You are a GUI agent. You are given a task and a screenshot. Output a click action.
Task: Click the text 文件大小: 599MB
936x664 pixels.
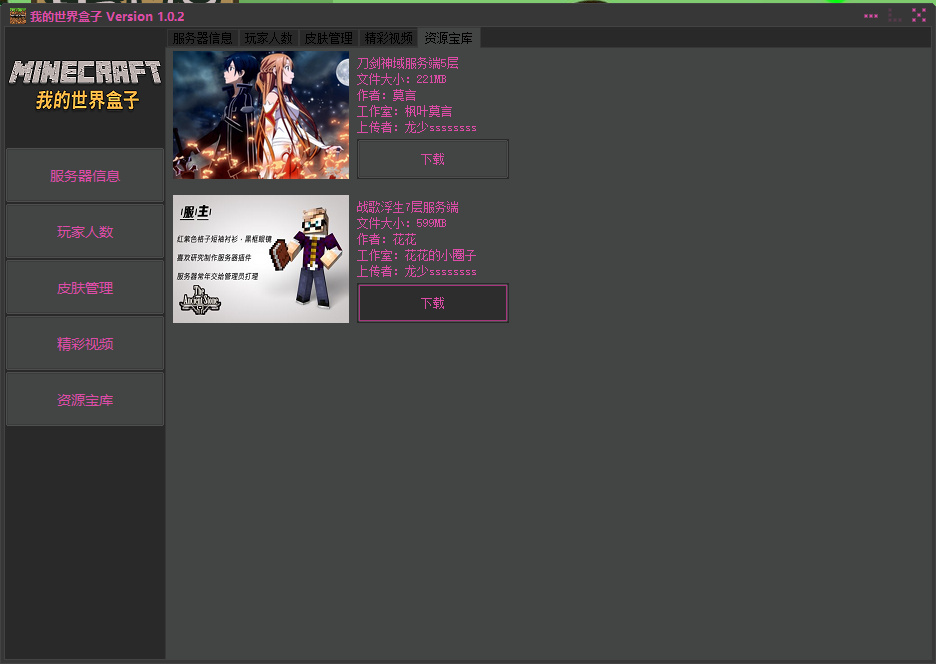402,223
